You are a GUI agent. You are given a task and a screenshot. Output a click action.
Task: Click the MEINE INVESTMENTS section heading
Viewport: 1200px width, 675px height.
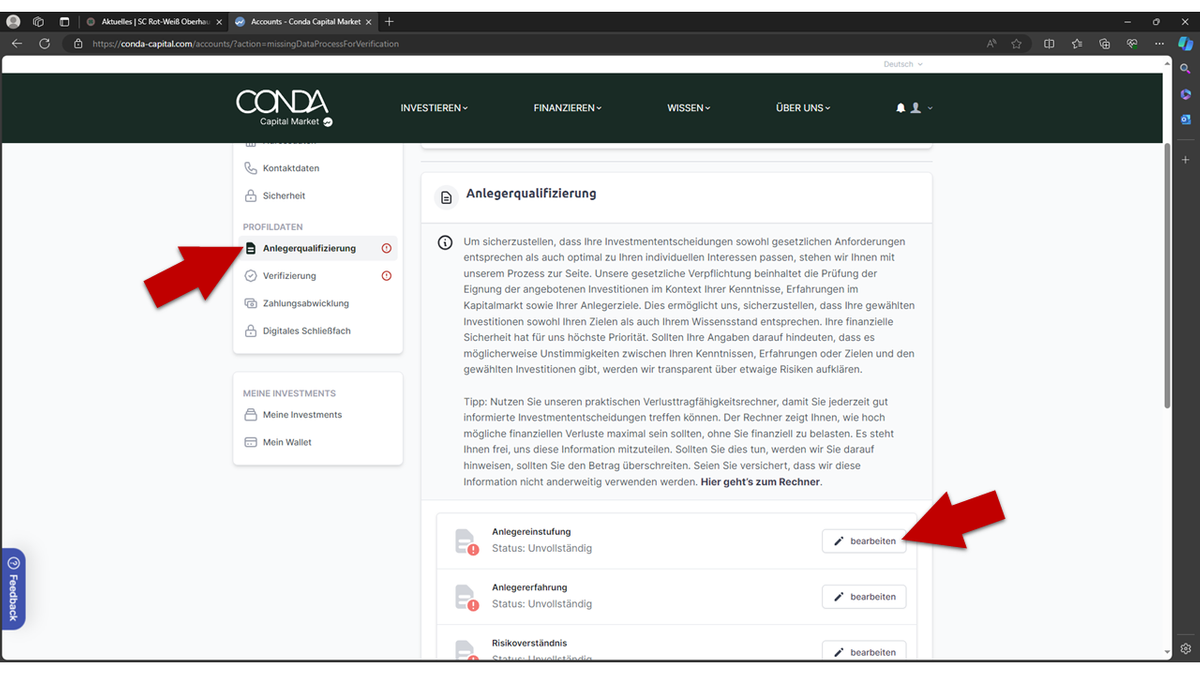point(289,393)
